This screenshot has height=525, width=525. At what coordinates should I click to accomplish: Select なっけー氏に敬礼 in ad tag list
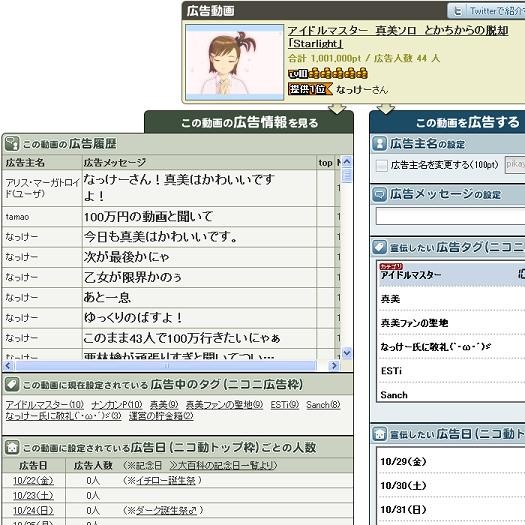[x=452, y=347]
